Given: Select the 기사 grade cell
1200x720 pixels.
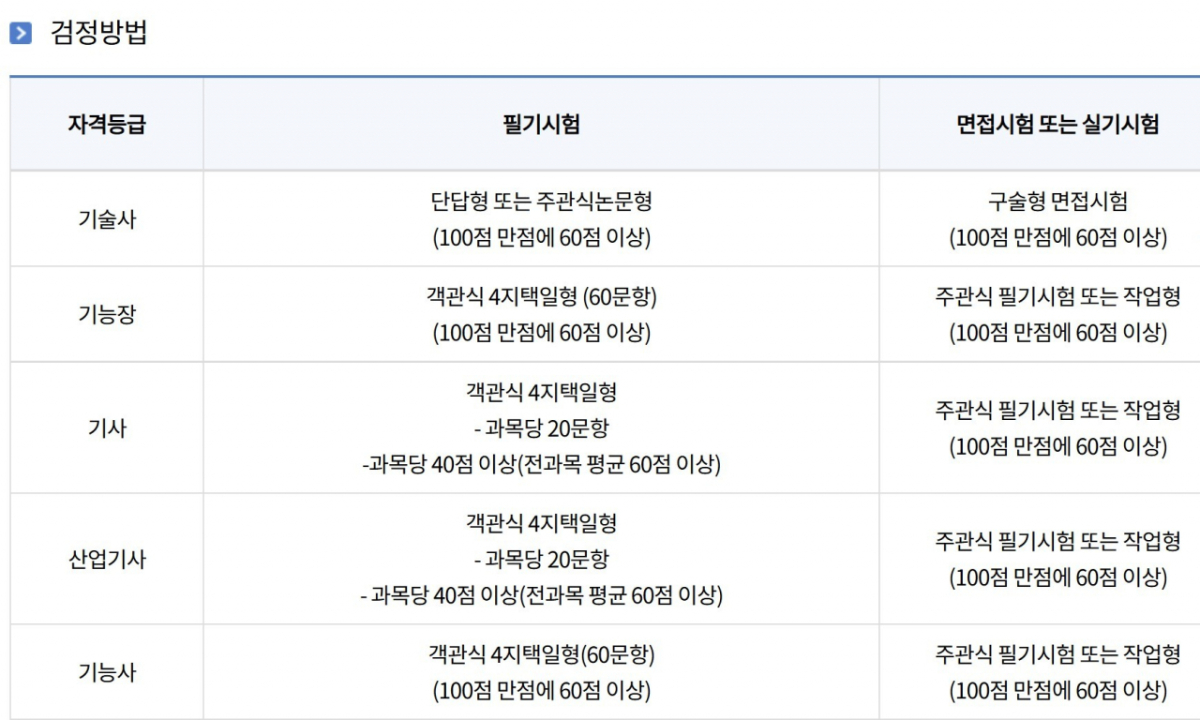Looking at the screenshot, I should (x=107, y=428).
